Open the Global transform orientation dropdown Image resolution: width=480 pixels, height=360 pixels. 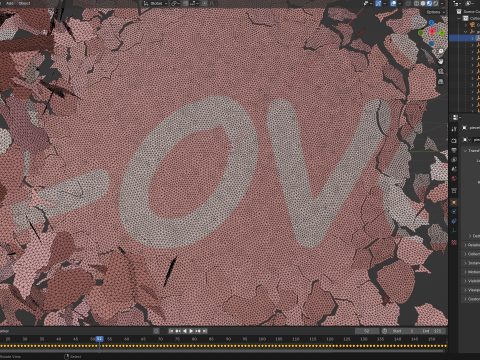[x=155, y=3]
